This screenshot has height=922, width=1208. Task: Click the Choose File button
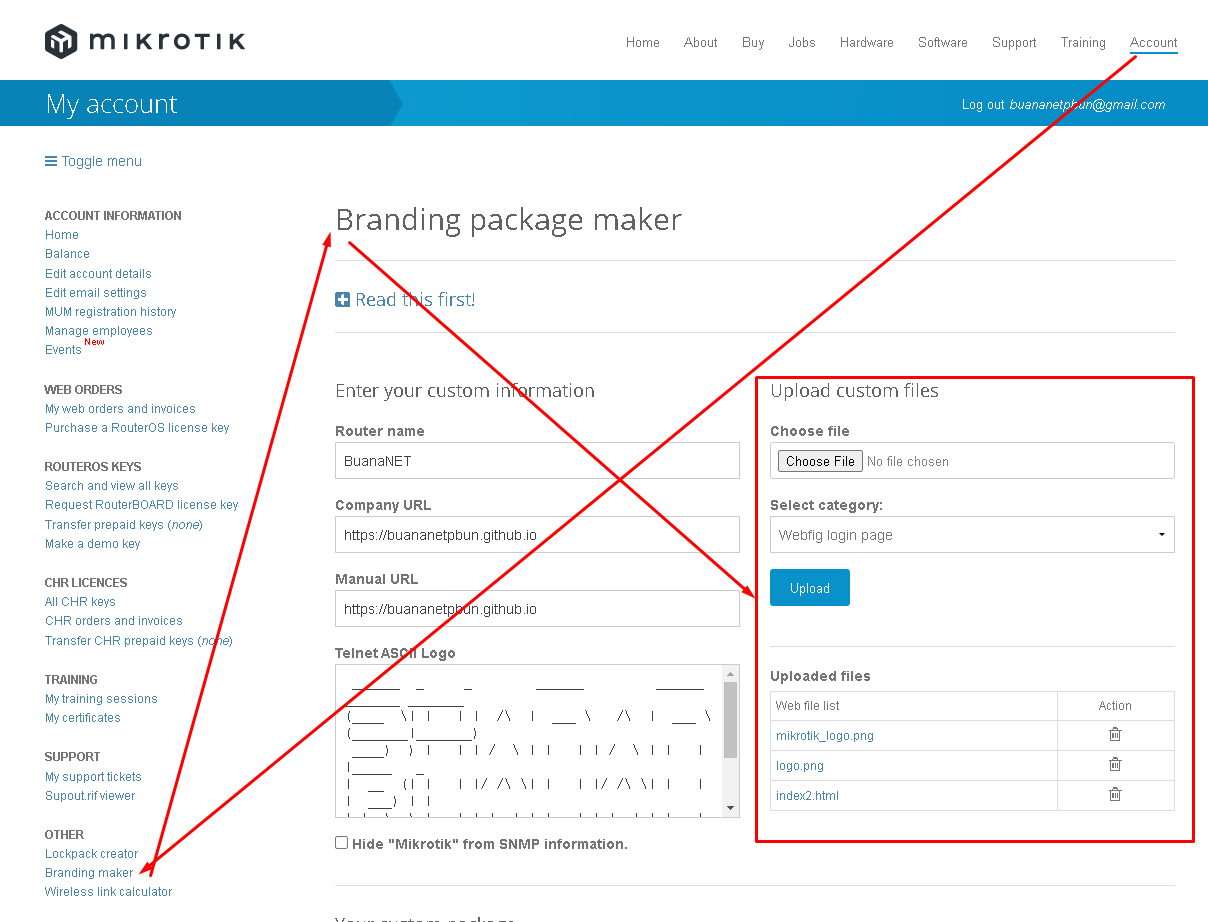click(x=819, y=460)
